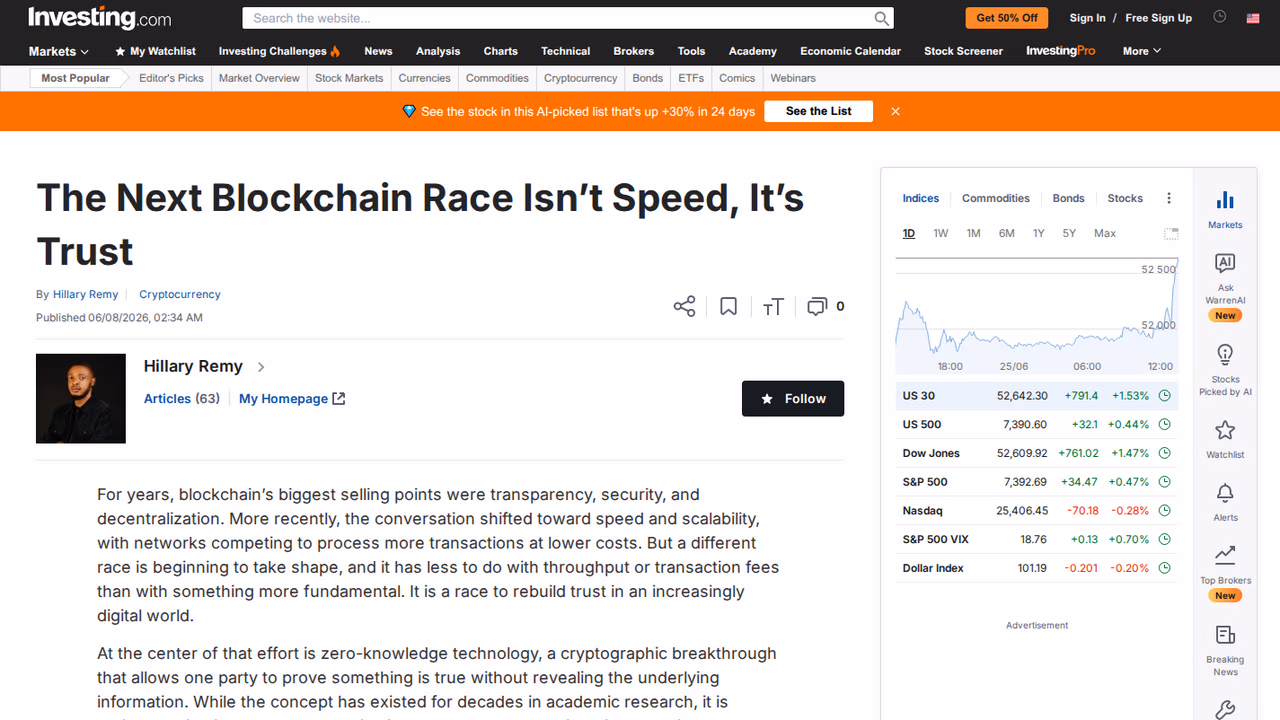
Task: Click the share article icon
Action: coord(684,306)
